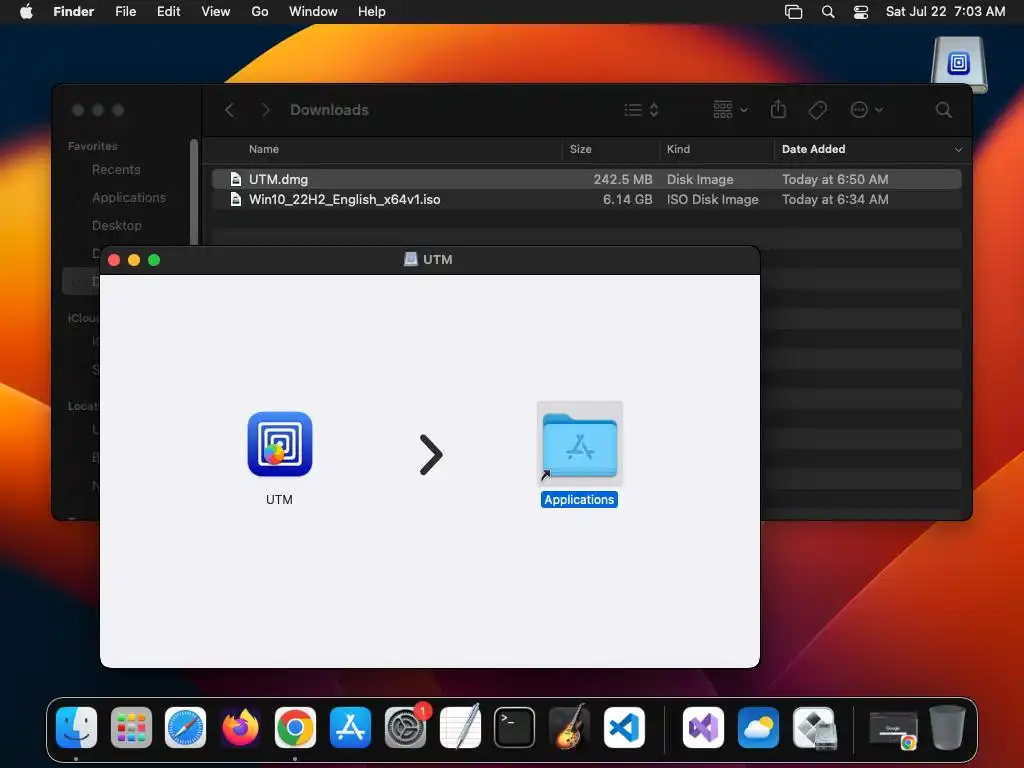Open the Go menu
This screenshot has width=1024, height=768.
260,11
